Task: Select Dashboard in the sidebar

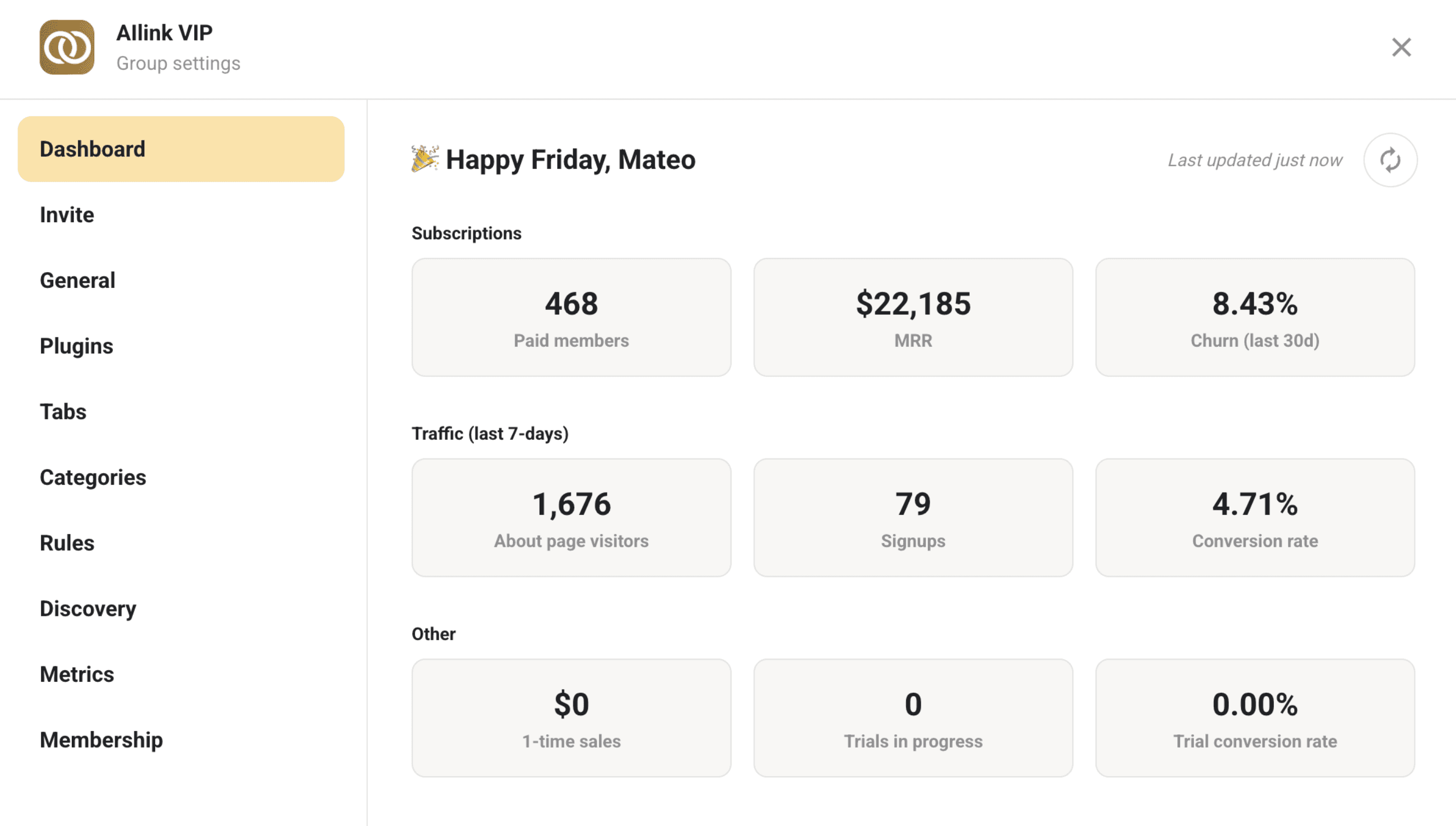Action: point(181,149)
